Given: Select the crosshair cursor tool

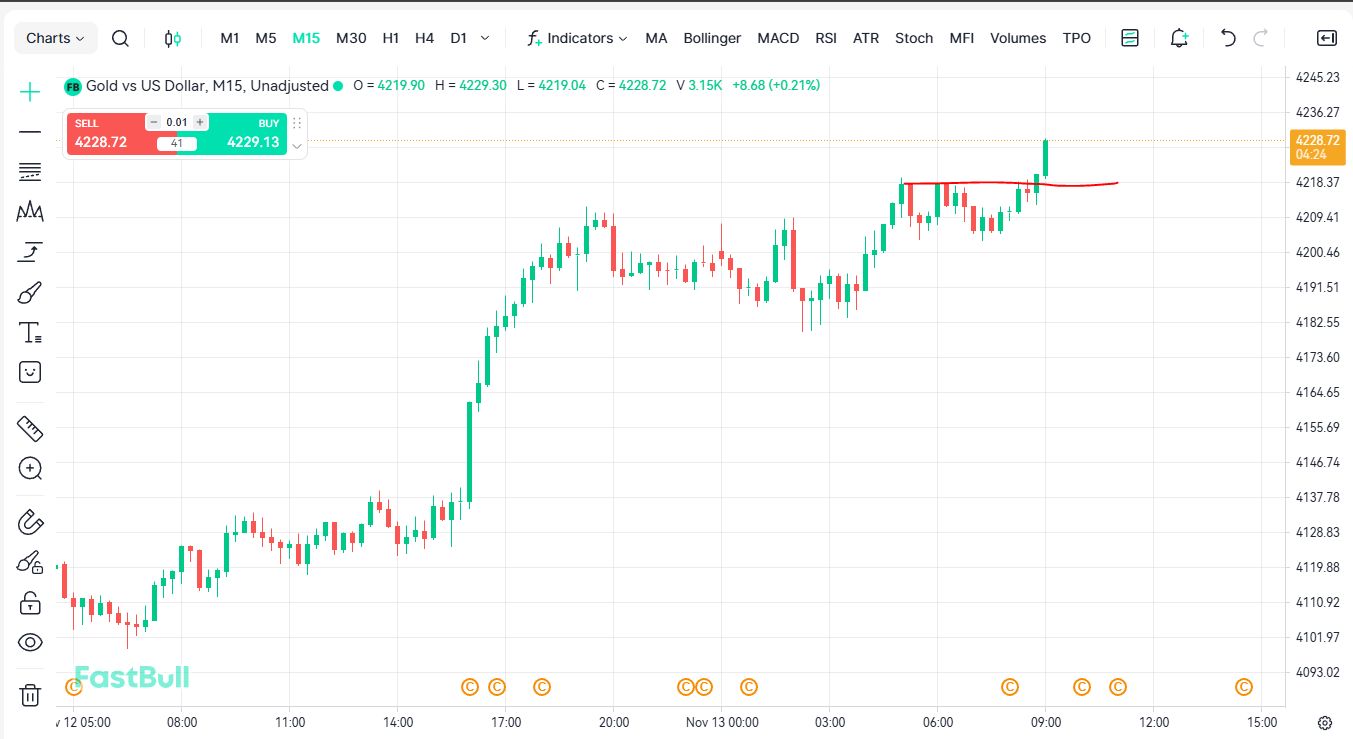Looking at the screenshot, I should pyautogui.click(x=30, y=92).
